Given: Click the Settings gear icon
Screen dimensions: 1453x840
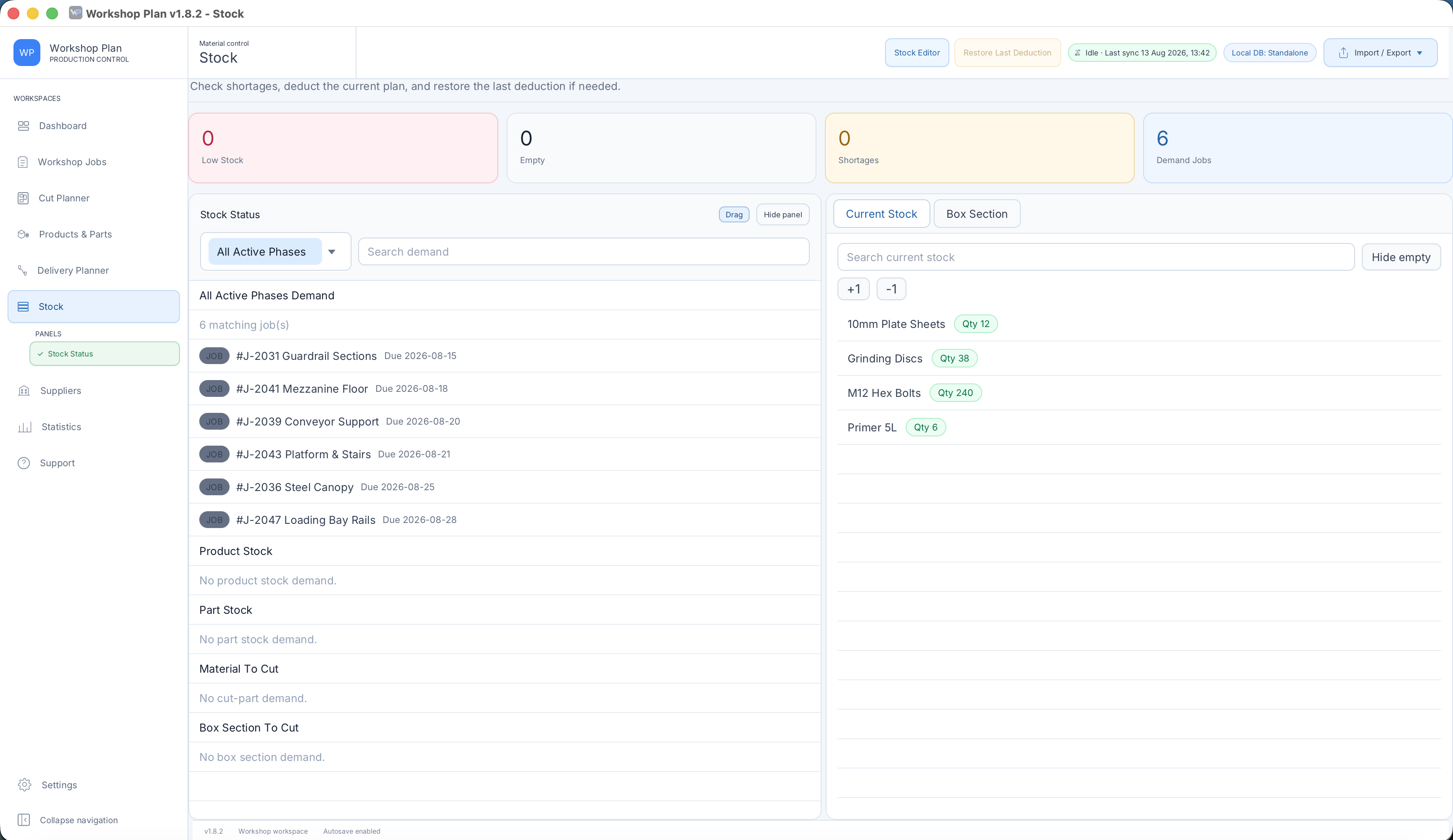Looking at the screenshot, I should coord(25,785).
